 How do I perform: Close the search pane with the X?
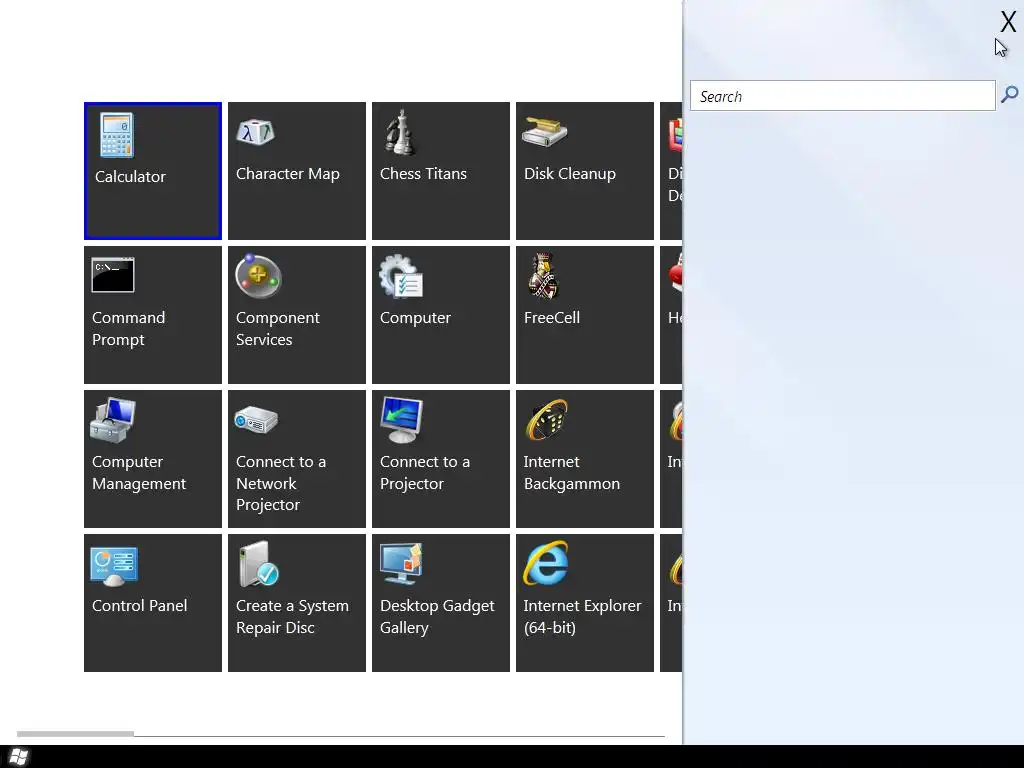point(1008,22)
